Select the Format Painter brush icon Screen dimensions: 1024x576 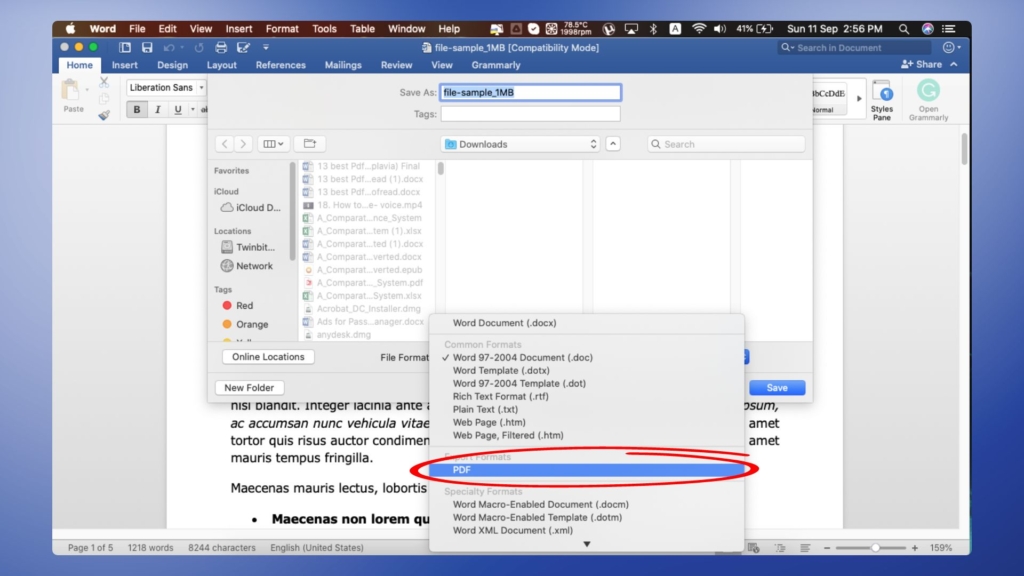(x=104, y=115)
